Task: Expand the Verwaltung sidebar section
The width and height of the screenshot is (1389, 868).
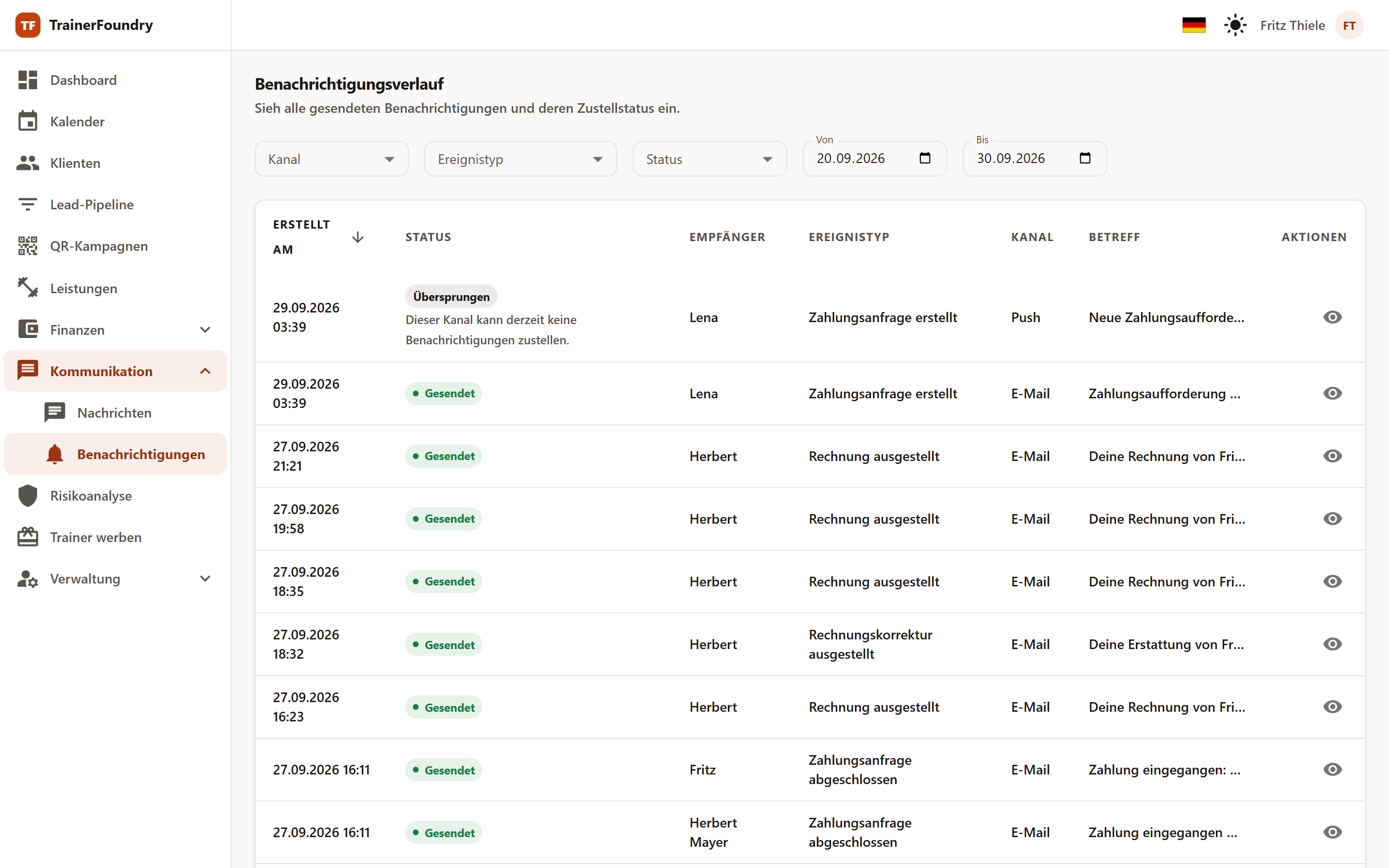Action: point(115,579)
